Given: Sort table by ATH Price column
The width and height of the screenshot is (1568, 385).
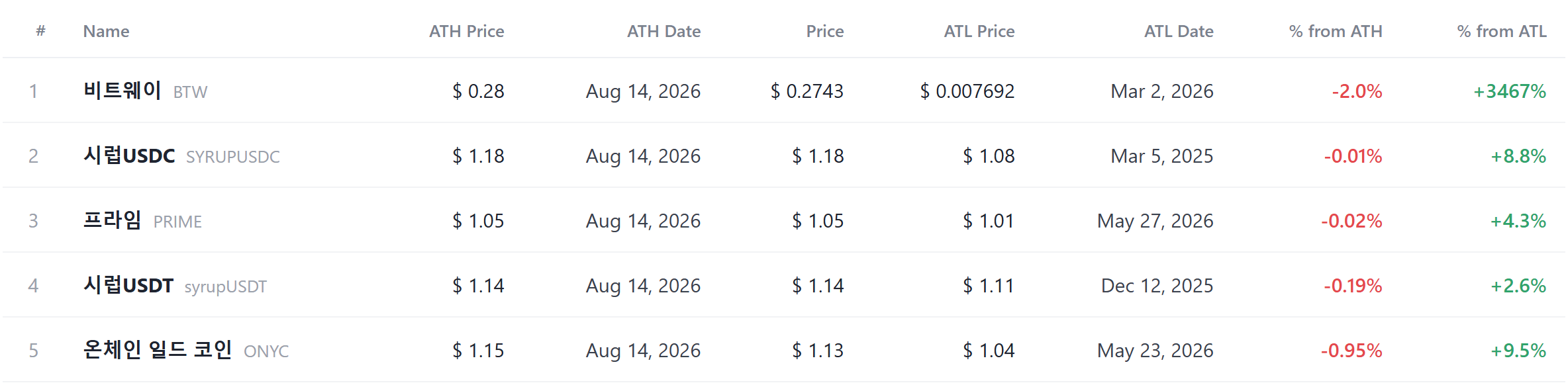Looking at the screenshot, I should 466,31.
